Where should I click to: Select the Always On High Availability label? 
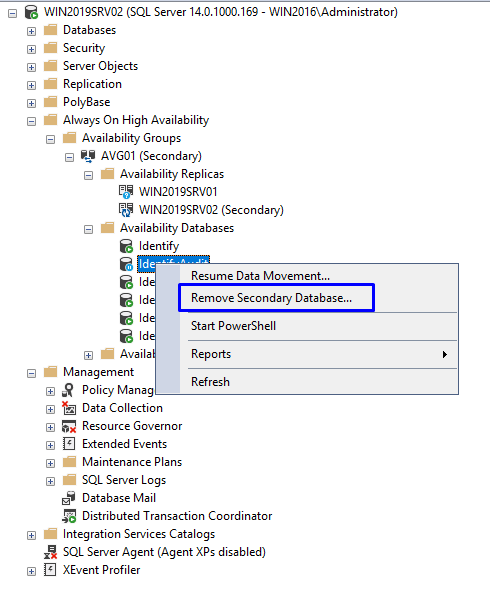coord(136,120)
